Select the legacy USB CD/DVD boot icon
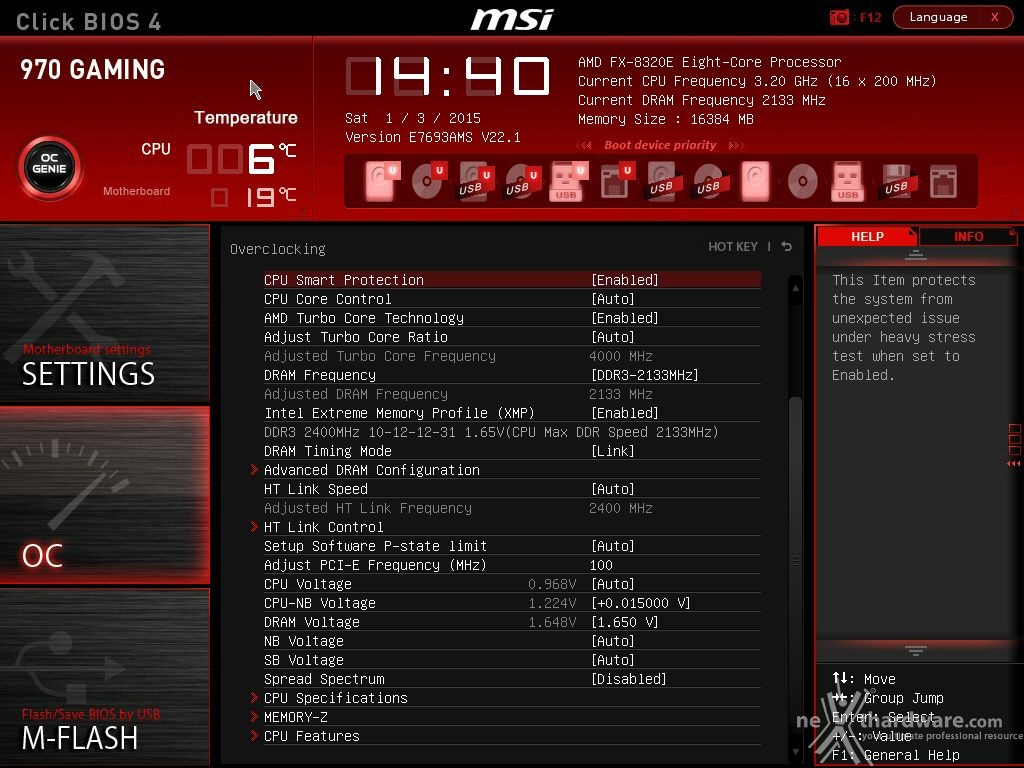Viewport: 1024px width, 768px height. [710, 180]
